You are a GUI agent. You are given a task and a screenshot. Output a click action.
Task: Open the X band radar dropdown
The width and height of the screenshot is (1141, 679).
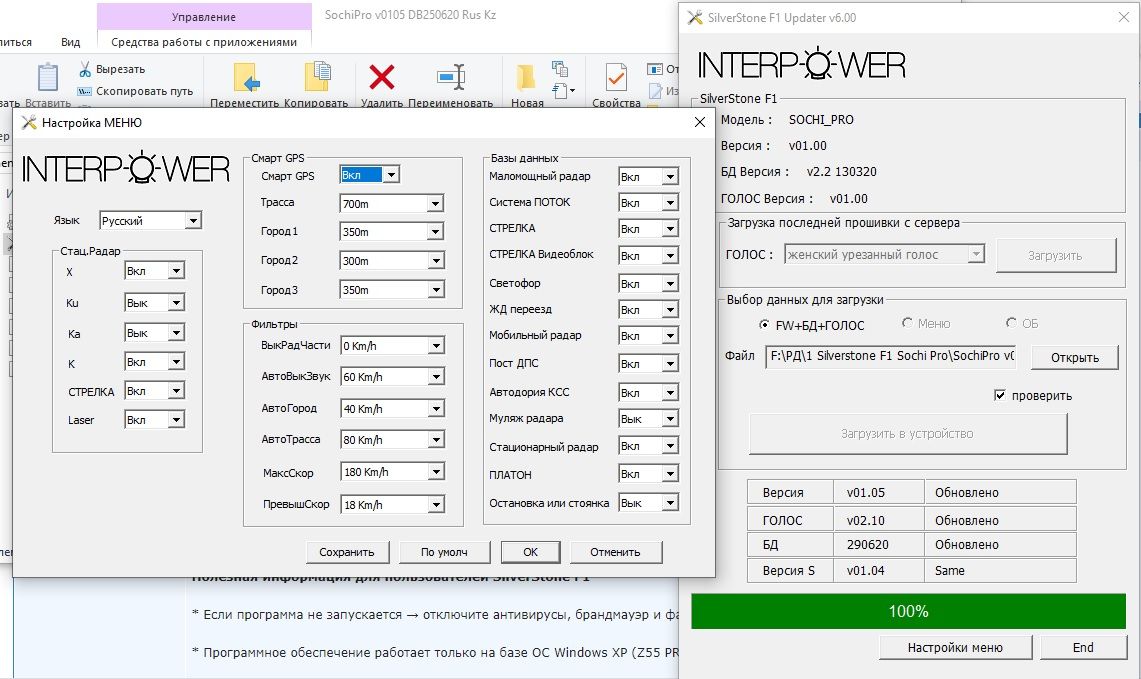[x=176, y=271]
